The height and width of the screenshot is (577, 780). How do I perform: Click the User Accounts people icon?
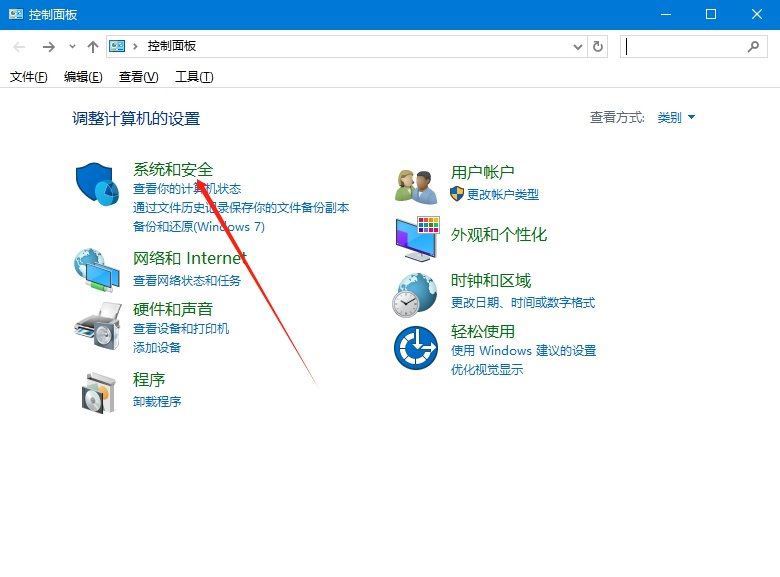coord(416,186)
